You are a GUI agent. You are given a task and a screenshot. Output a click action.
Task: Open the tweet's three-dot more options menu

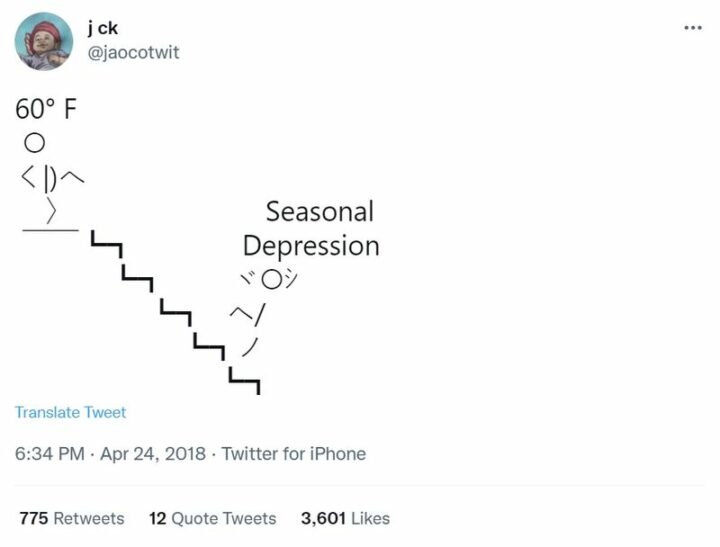[x=692, y=28]
